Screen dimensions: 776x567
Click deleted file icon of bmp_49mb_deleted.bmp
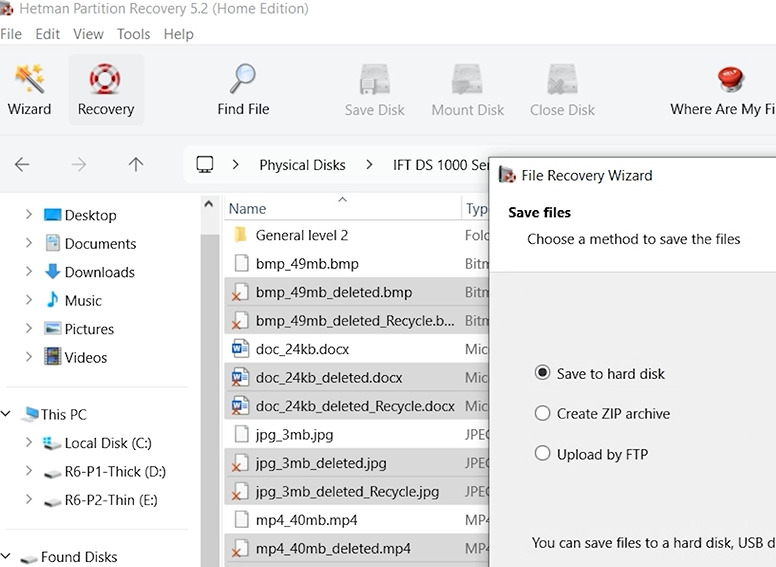coord(241,292)
